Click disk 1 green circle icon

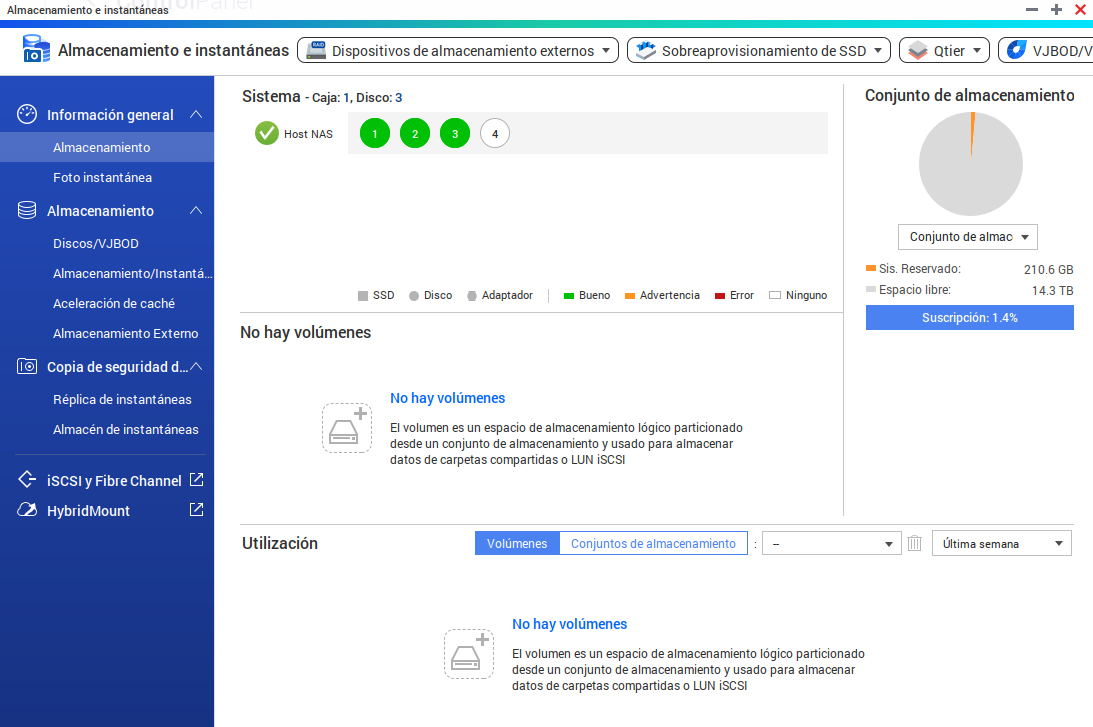tap(375, 133)
